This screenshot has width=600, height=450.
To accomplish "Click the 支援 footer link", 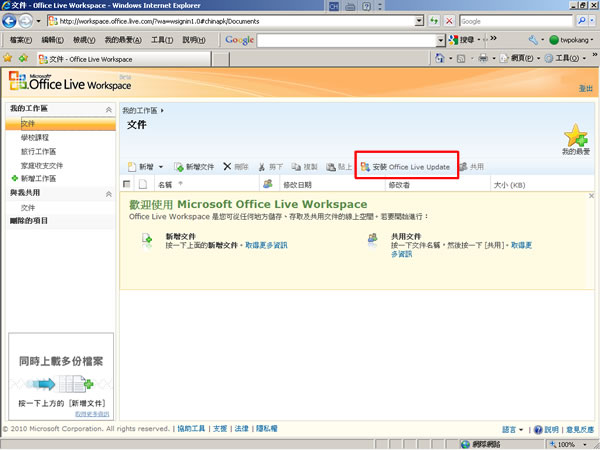I will tap(220, 429).
